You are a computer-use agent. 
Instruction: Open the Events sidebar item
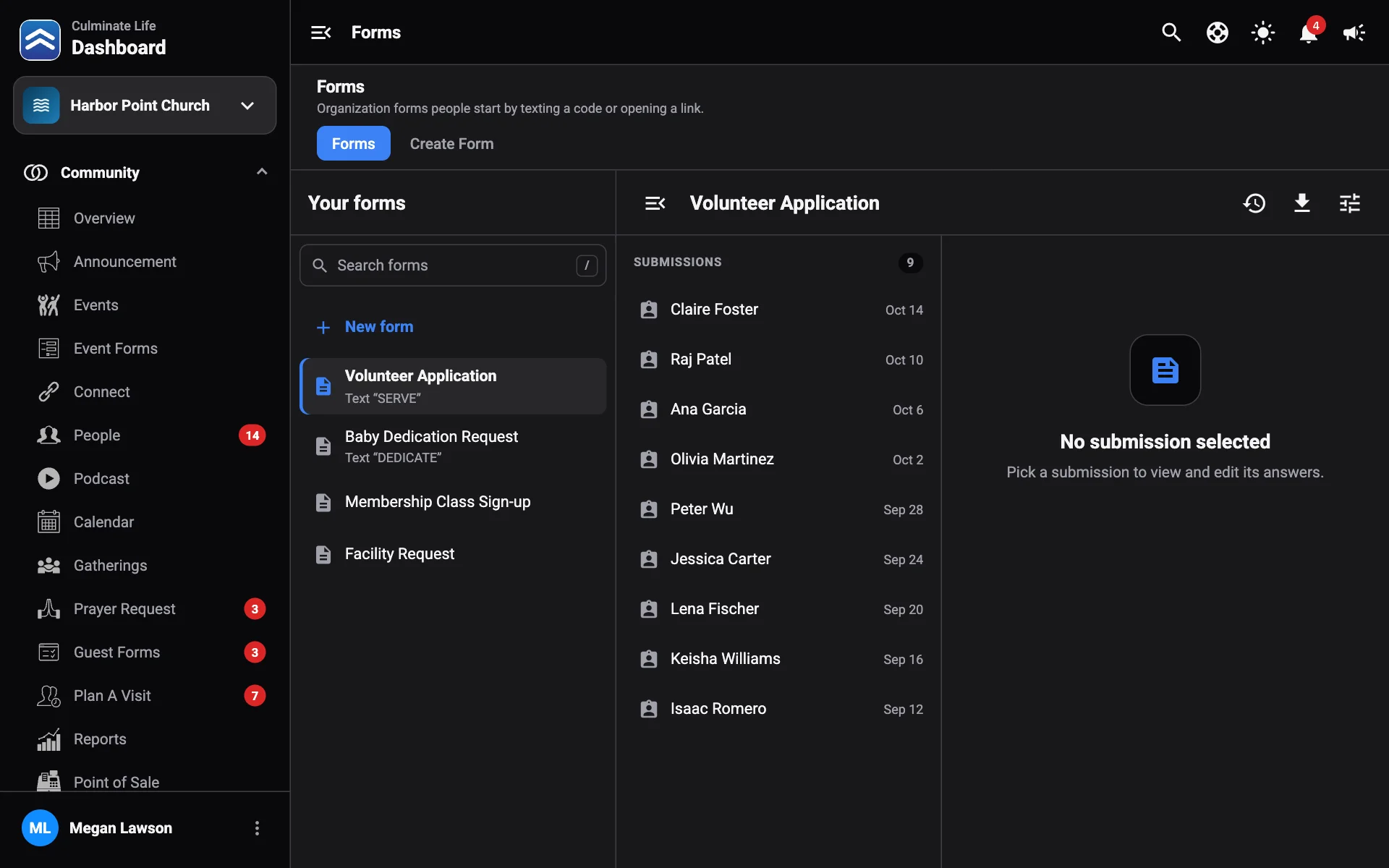145,305
